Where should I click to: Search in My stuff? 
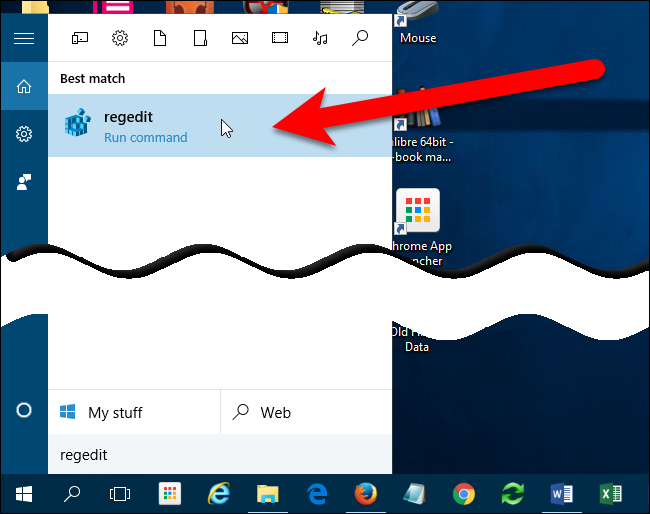pyautogui.click(x=134, y=412)
